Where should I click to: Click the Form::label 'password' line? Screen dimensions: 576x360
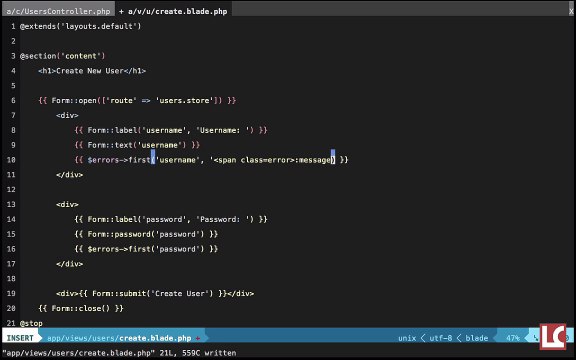171,219
